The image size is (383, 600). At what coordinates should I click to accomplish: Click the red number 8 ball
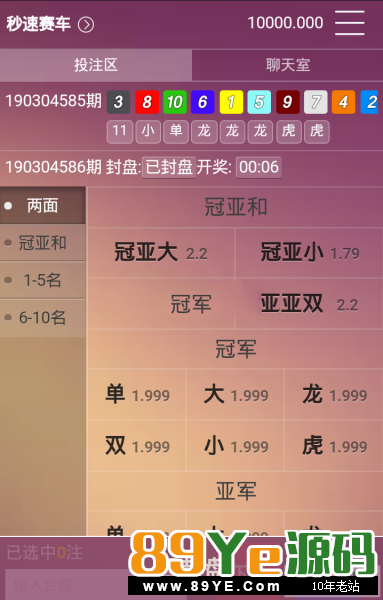point(147,102)
